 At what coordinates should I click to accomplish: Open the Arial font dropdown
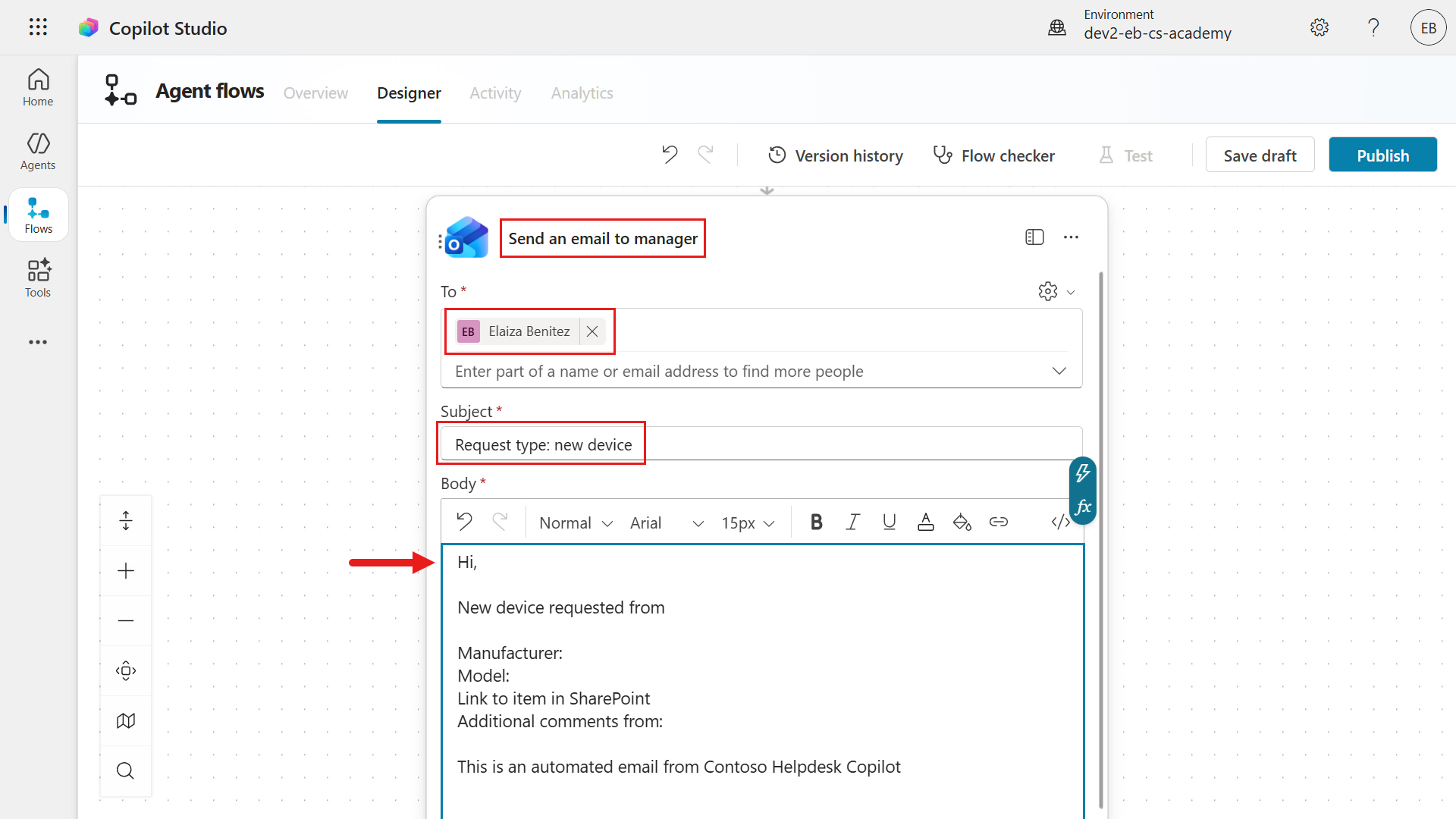tap(667, 522)
